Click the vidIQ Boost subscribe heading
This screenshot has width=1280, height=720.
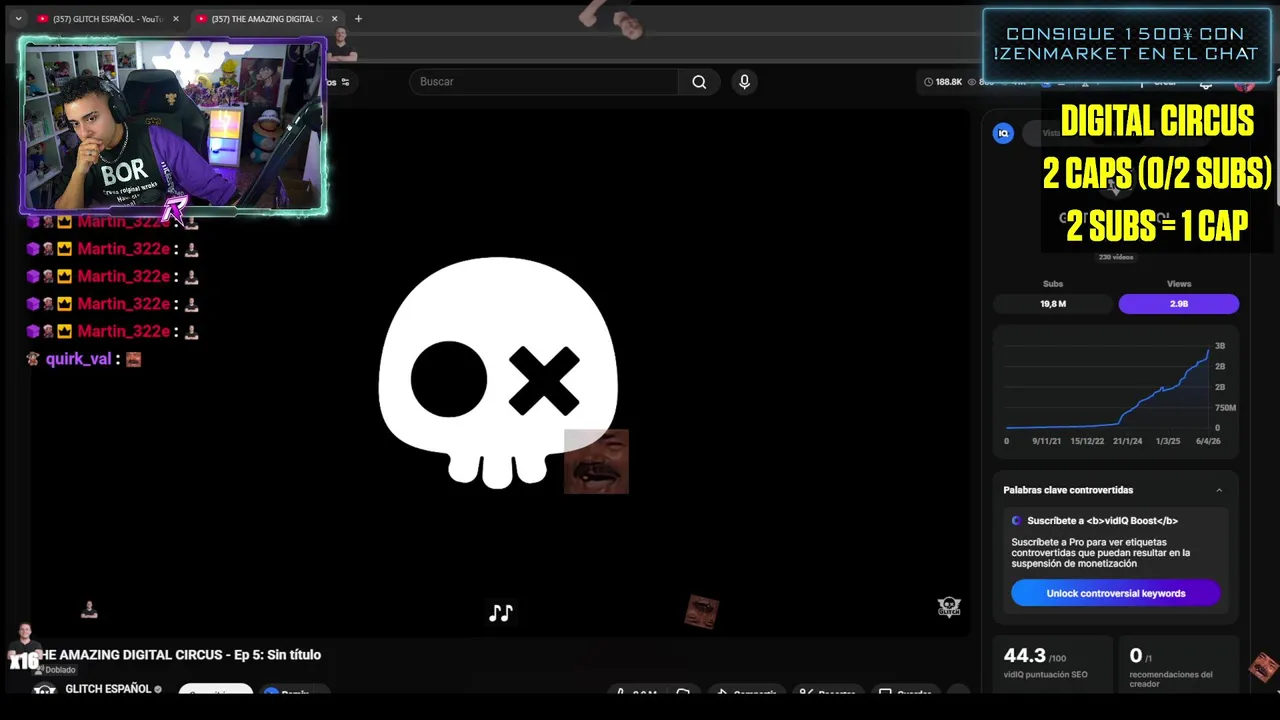pyautogui.click(x=1102, y=521)
